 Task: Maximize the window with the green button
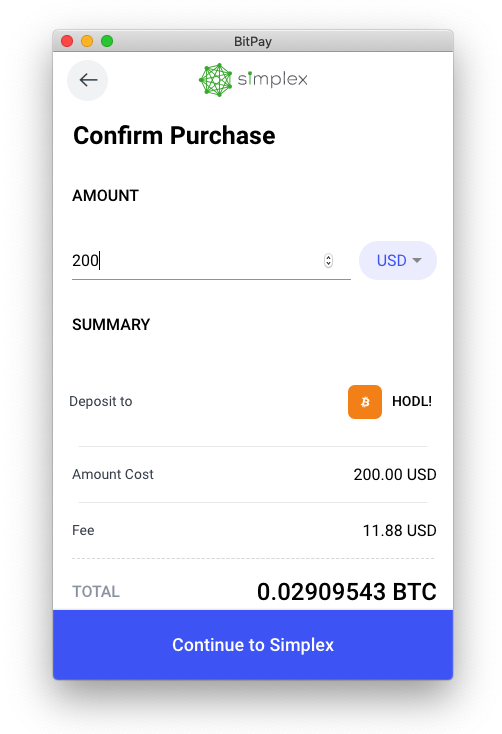click(107, 41)
